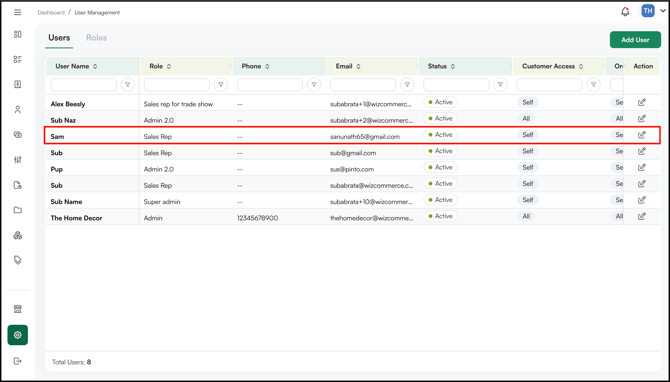Open the notifications bell
This screenshot has height=382, width=670.
[x=625, y=12]
